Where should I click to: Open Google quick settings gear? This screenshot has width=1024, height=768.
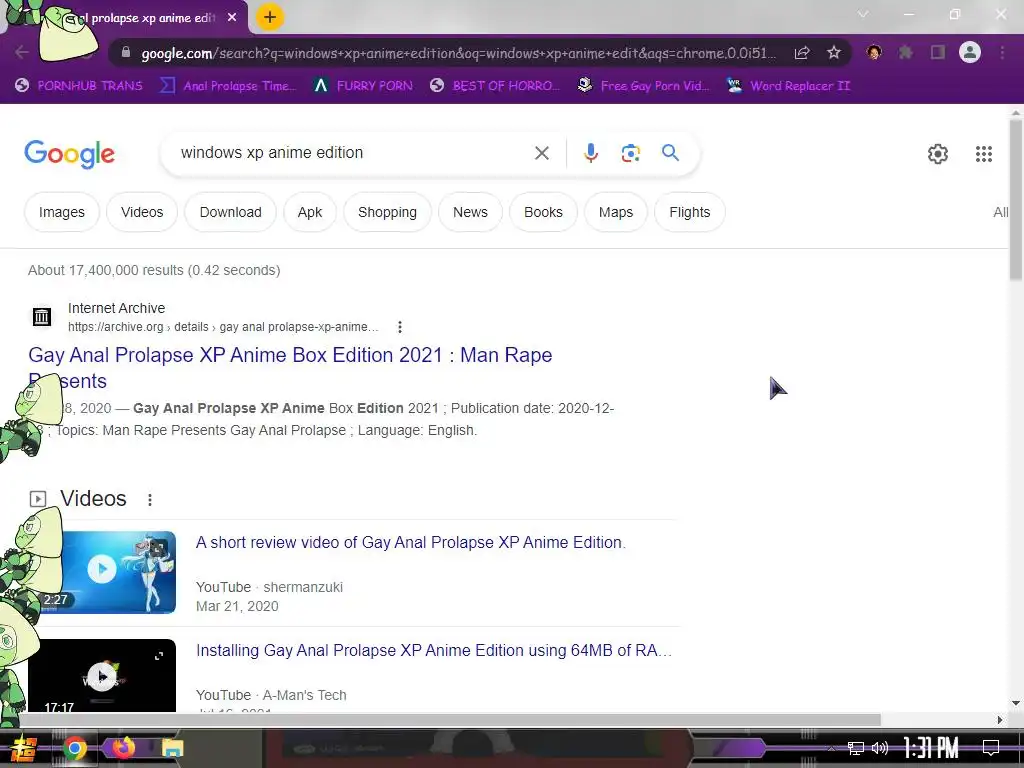(x=938, y=154)
